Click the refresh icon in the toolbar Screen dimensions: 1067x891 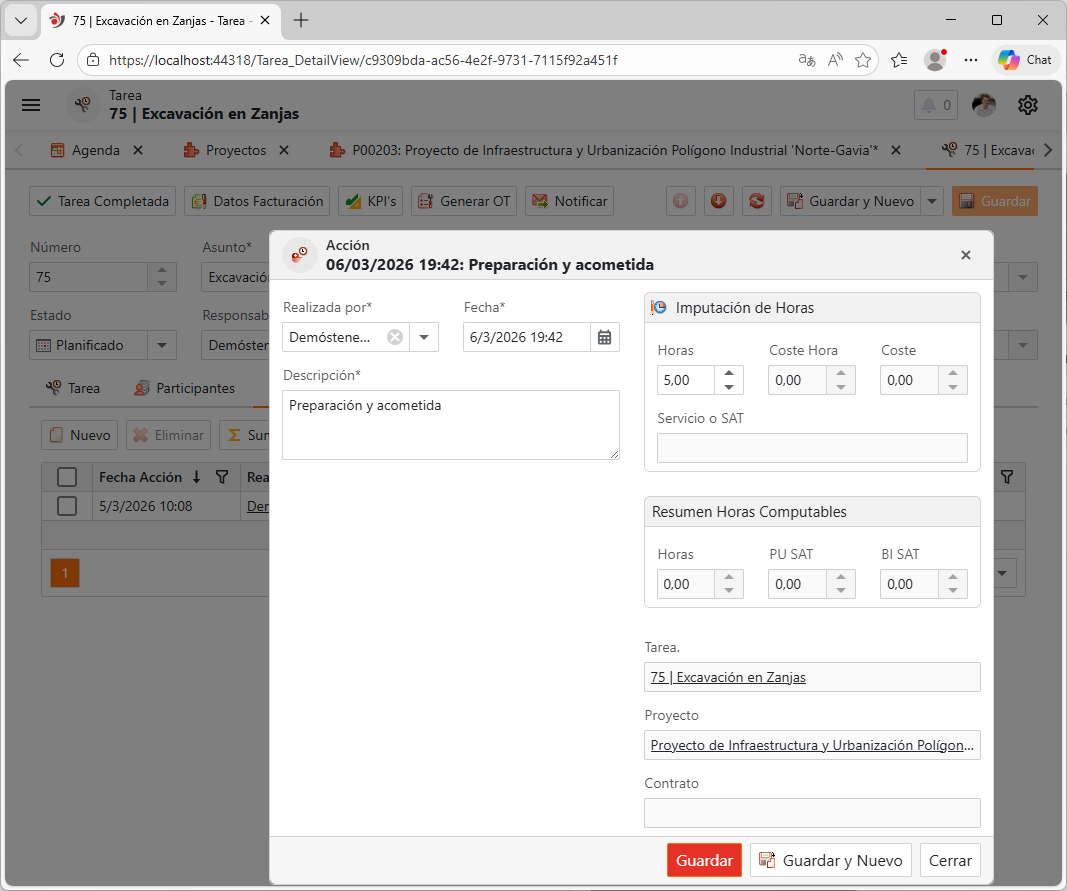[757, 201]
